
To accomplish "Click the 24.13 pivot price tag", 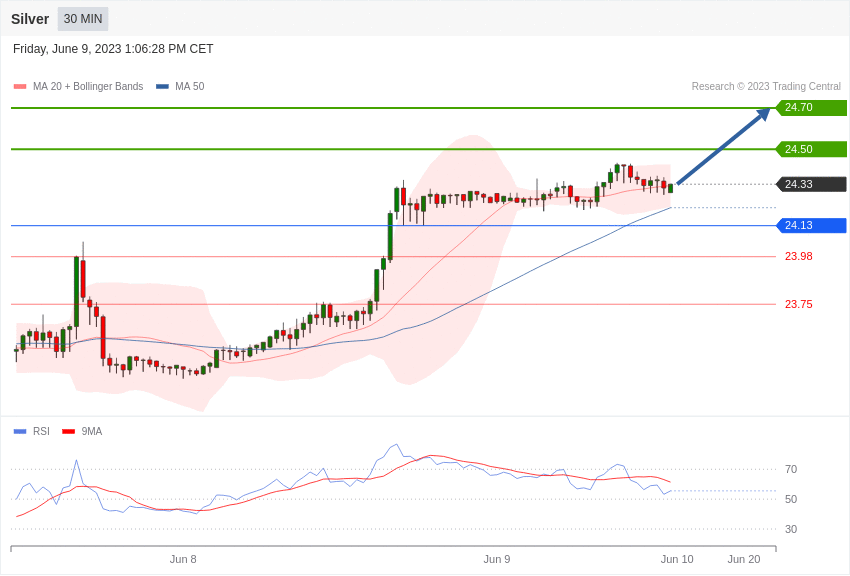I will pyautogui.click(x=811, y=225).
